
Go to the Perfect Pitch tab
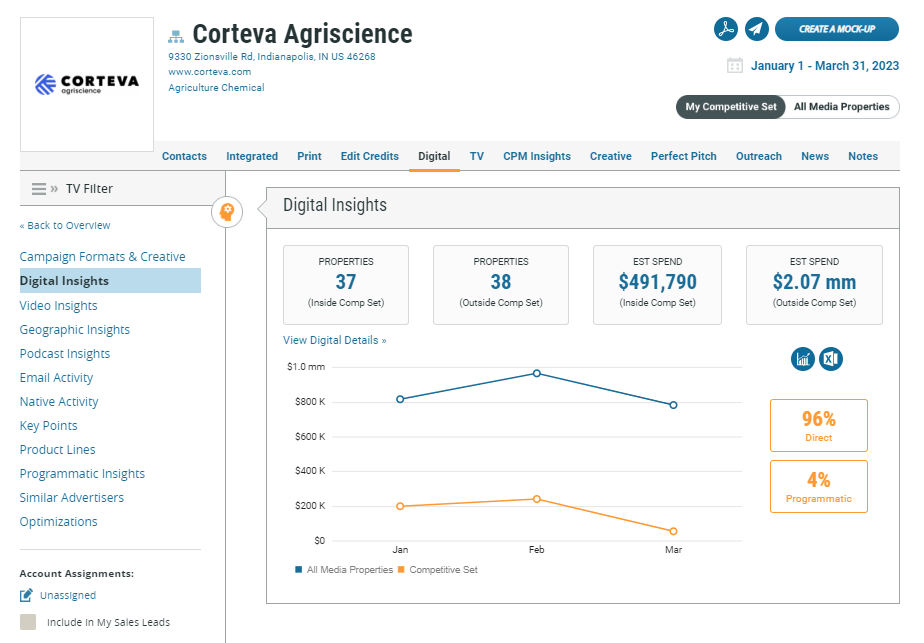click(684, 156)
